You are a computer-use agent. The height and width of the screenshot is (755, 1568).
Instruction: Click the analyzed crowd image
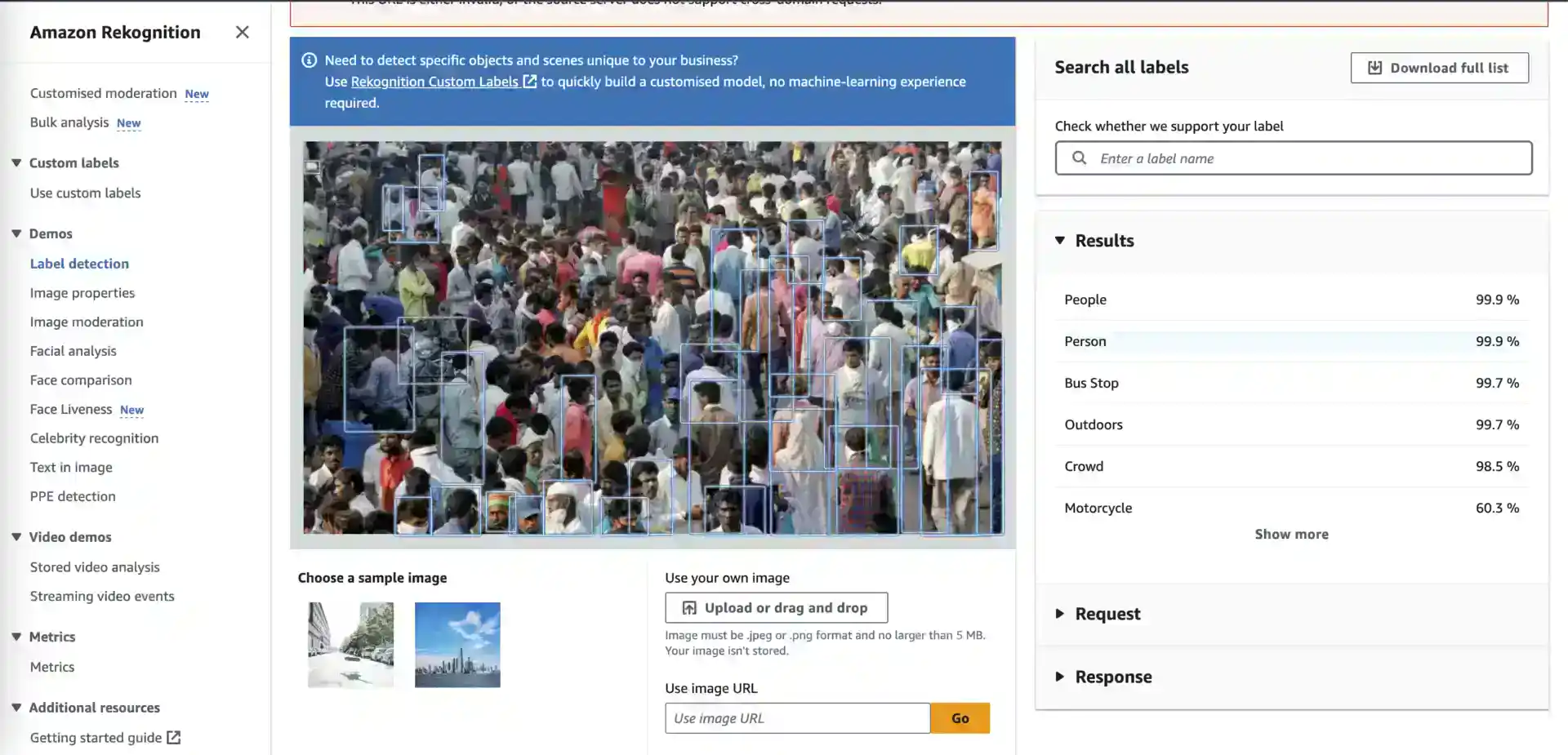click(x=653, y=338)
